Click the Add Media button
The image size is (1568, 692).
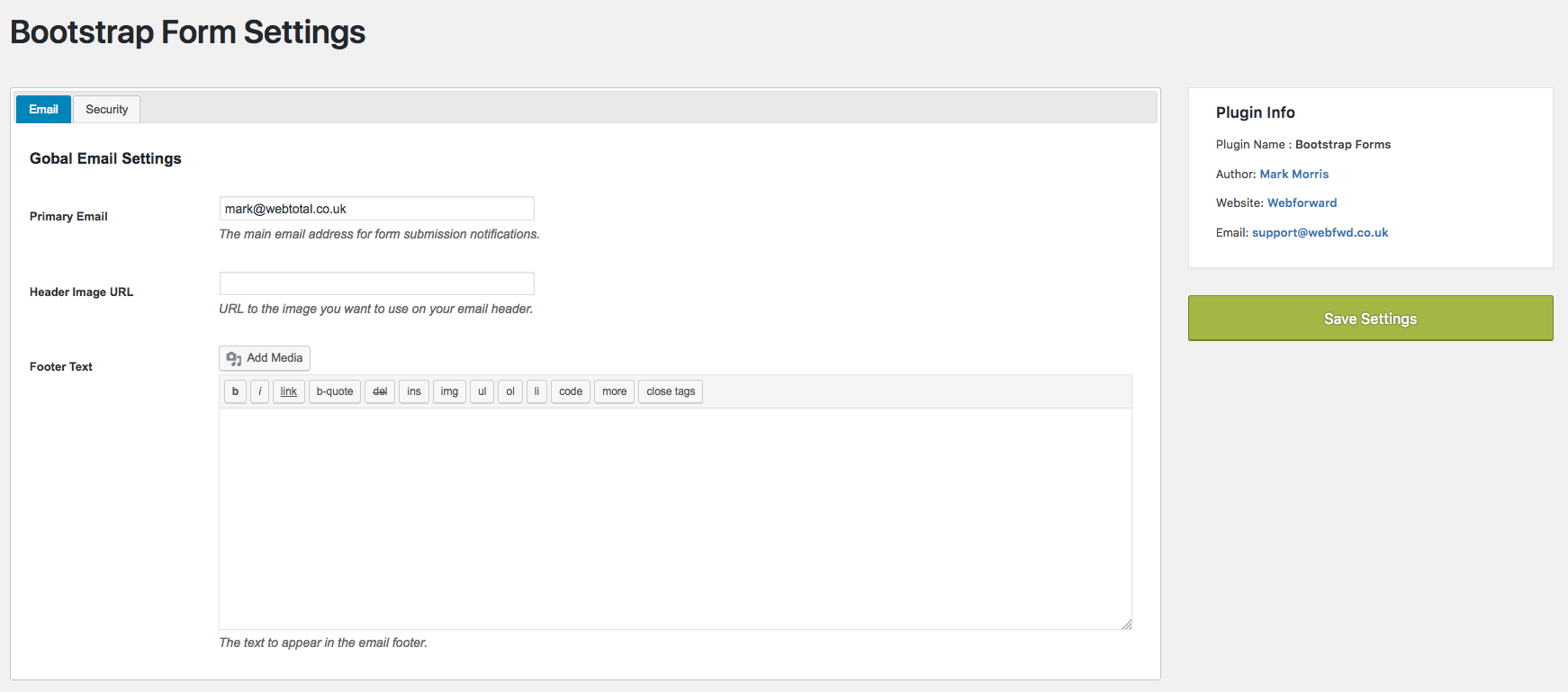point(265,358)
